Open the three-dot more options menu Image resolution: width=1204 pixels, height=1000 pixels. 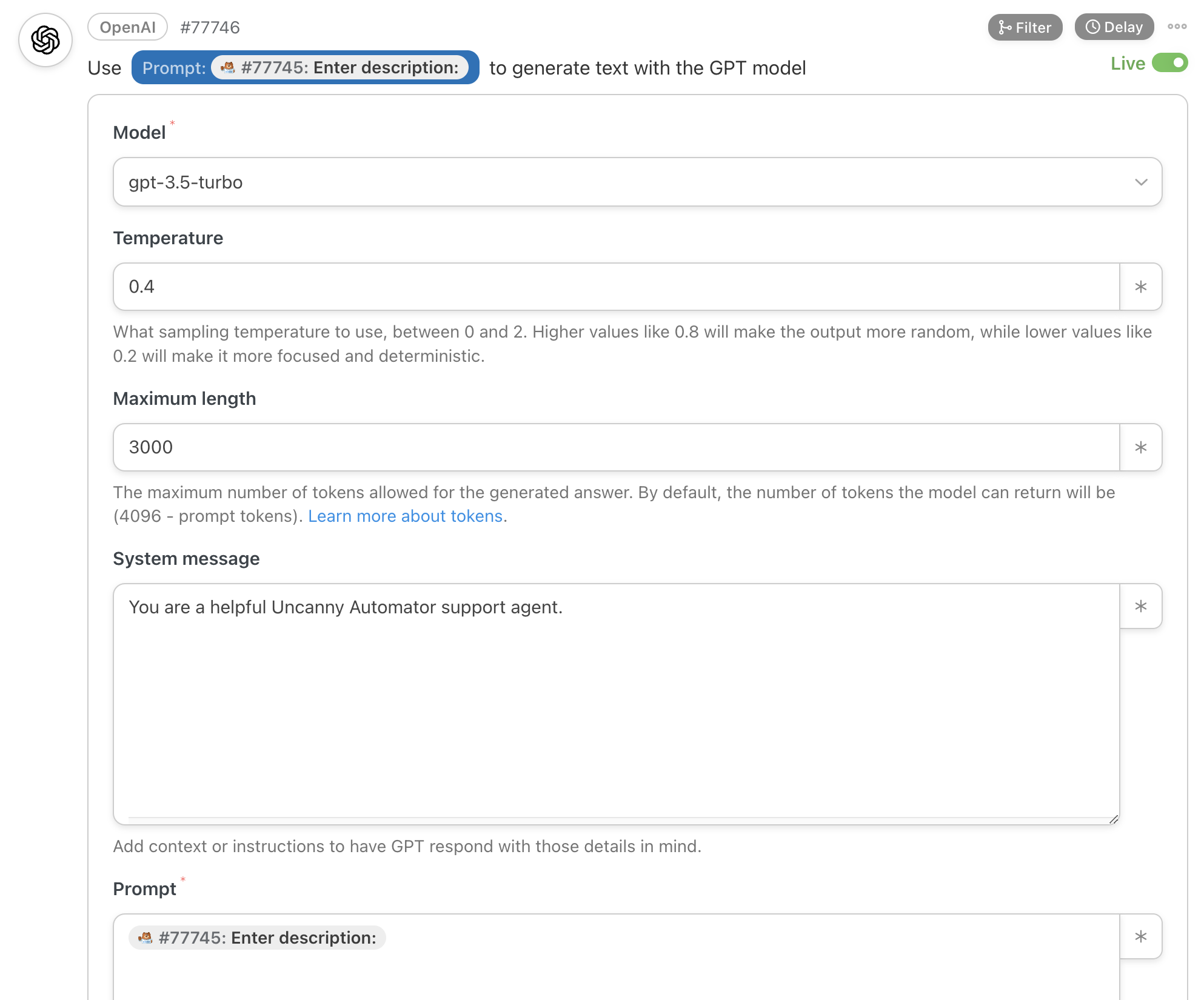(x=1177, y=27)
